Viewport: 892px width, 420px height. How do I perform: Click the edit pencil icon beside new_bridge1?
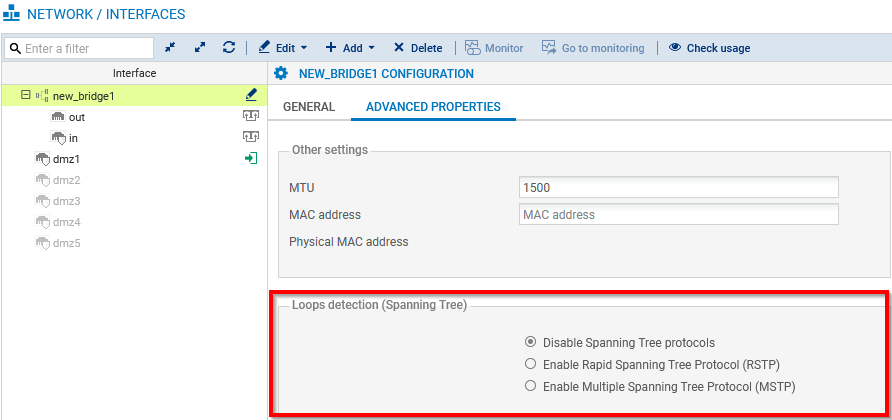(251, 96)
